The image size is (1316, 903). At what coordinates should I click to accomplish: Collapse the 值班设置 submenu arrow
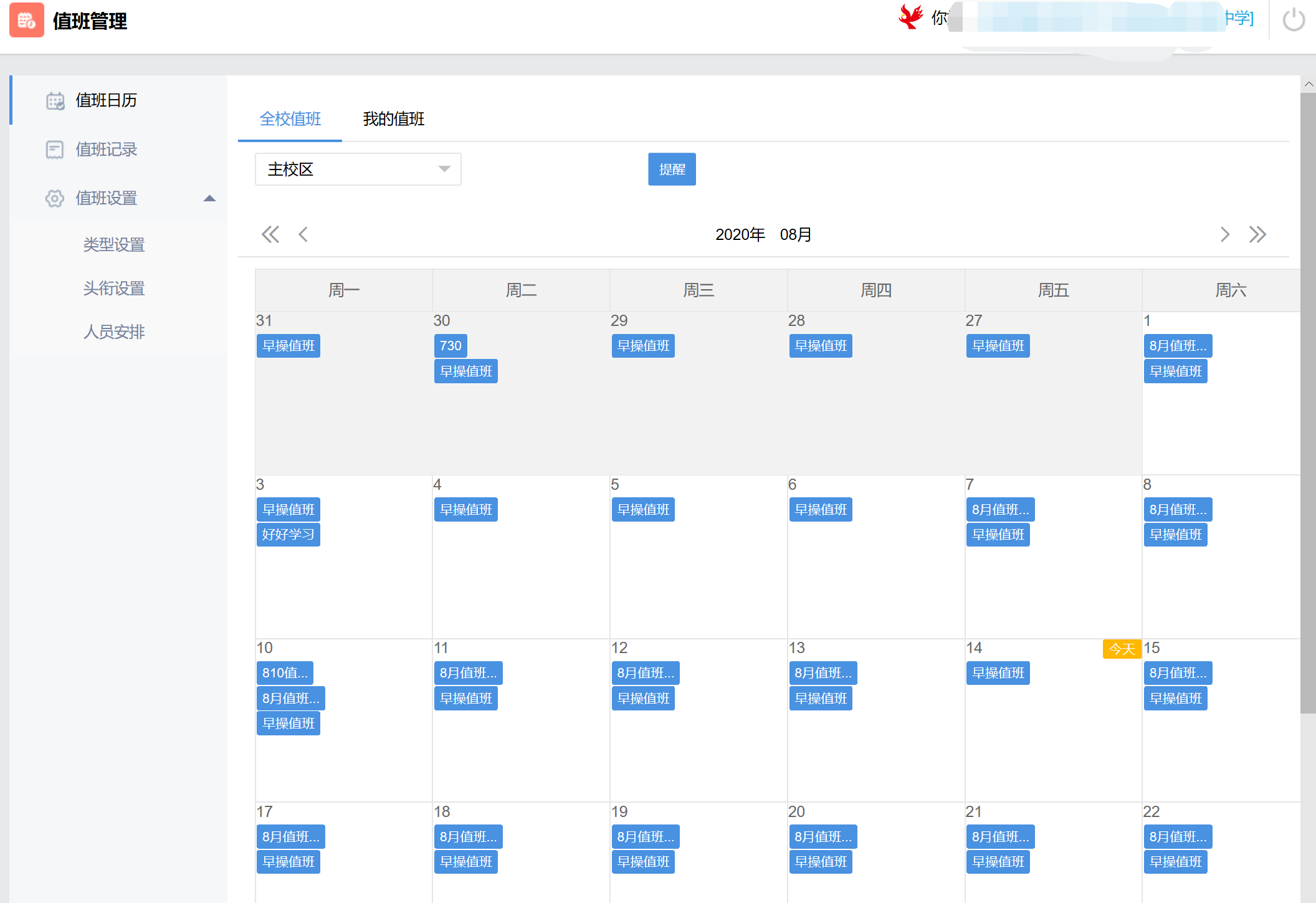click(209, 198)
